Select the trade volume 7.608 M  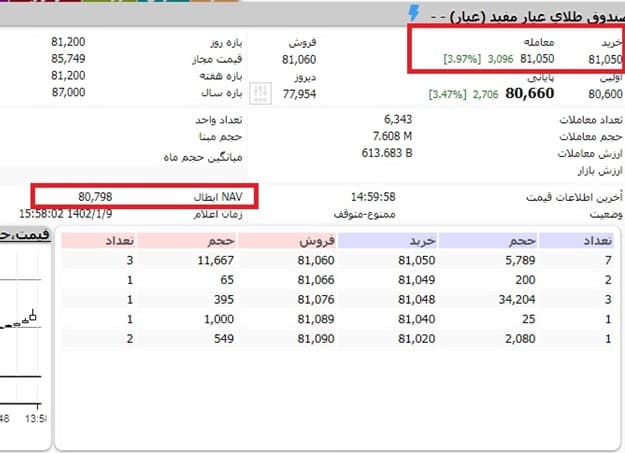tap(392, 136)
